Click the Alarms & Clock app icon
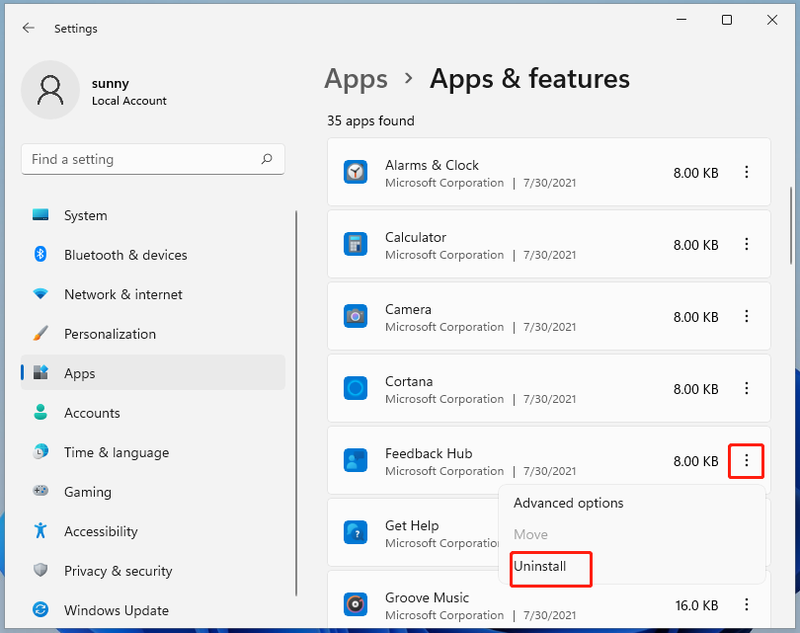 click(355, 172)
